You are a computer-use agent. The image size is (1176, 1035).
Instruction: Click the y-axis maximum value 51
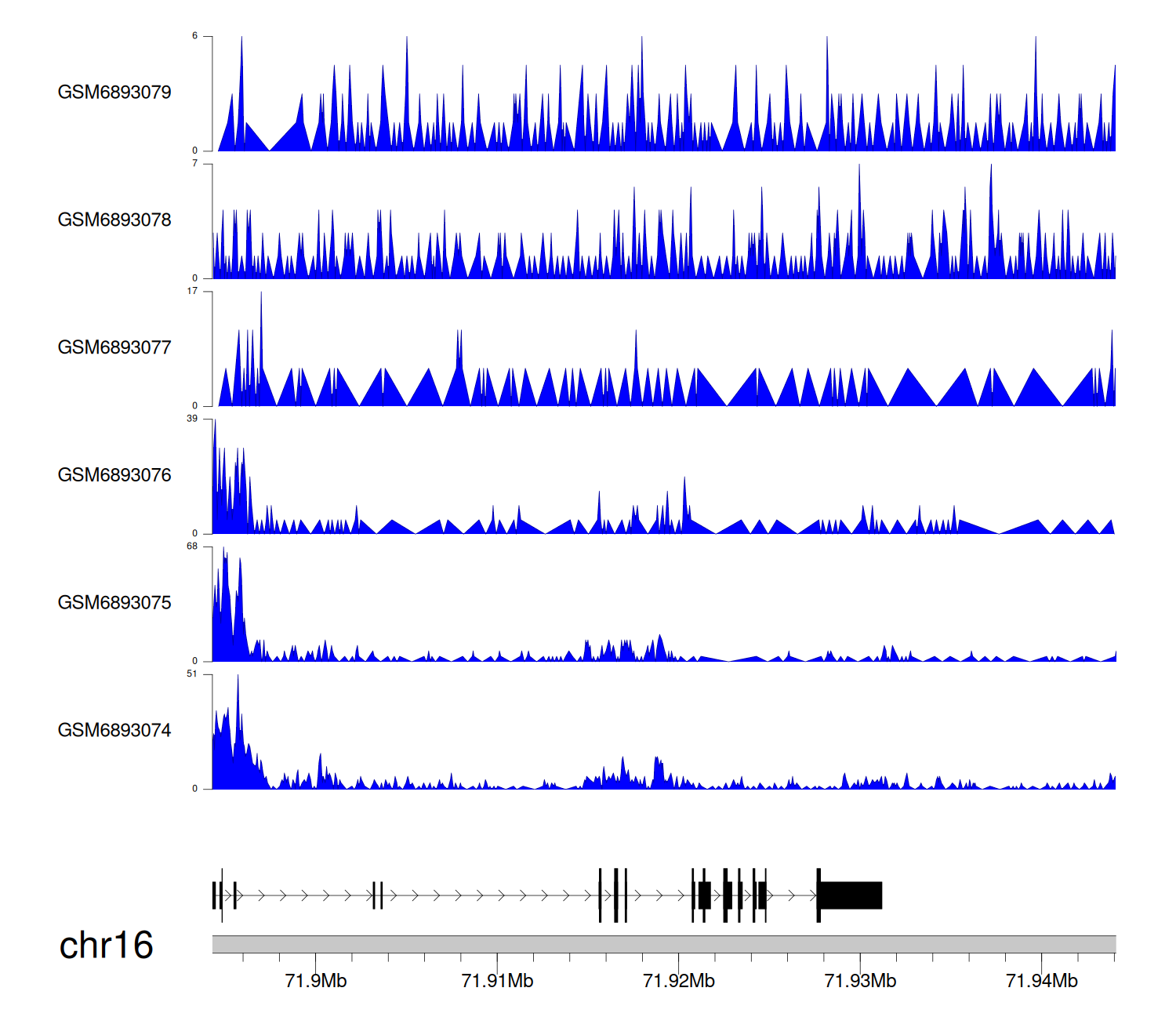click(x=192, y=674)
